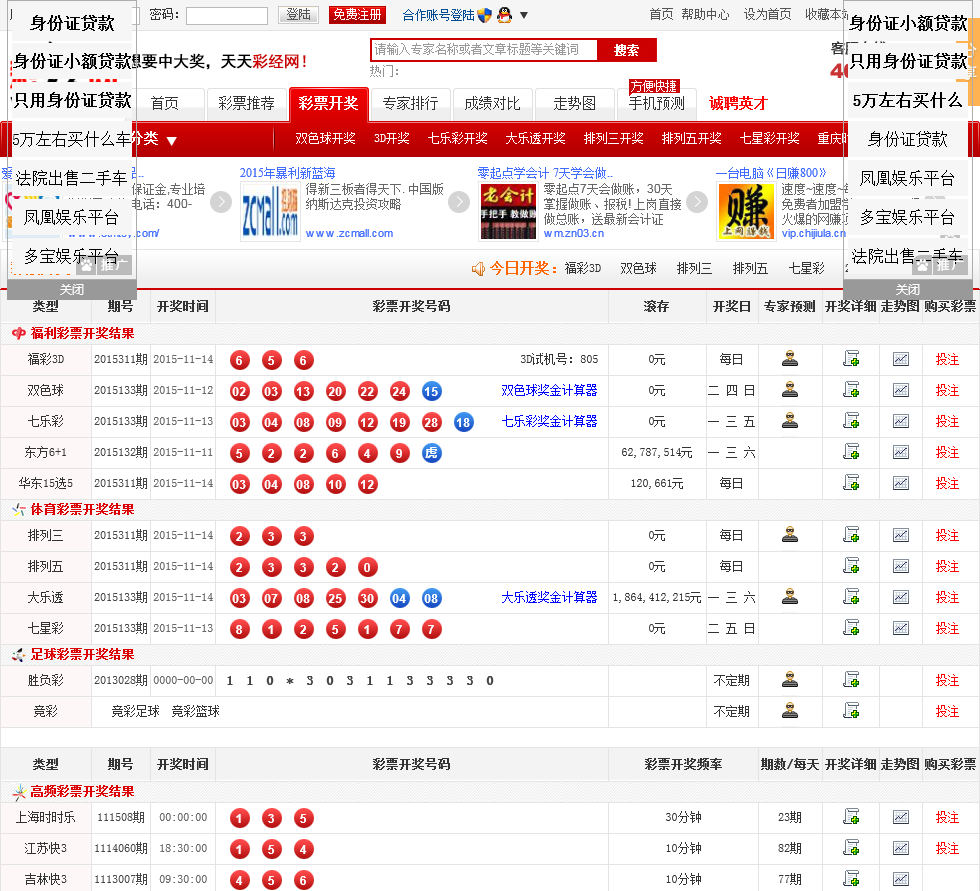Expand the partner account login dropdown arrow
980x891 pixels.
pos(524,15)
